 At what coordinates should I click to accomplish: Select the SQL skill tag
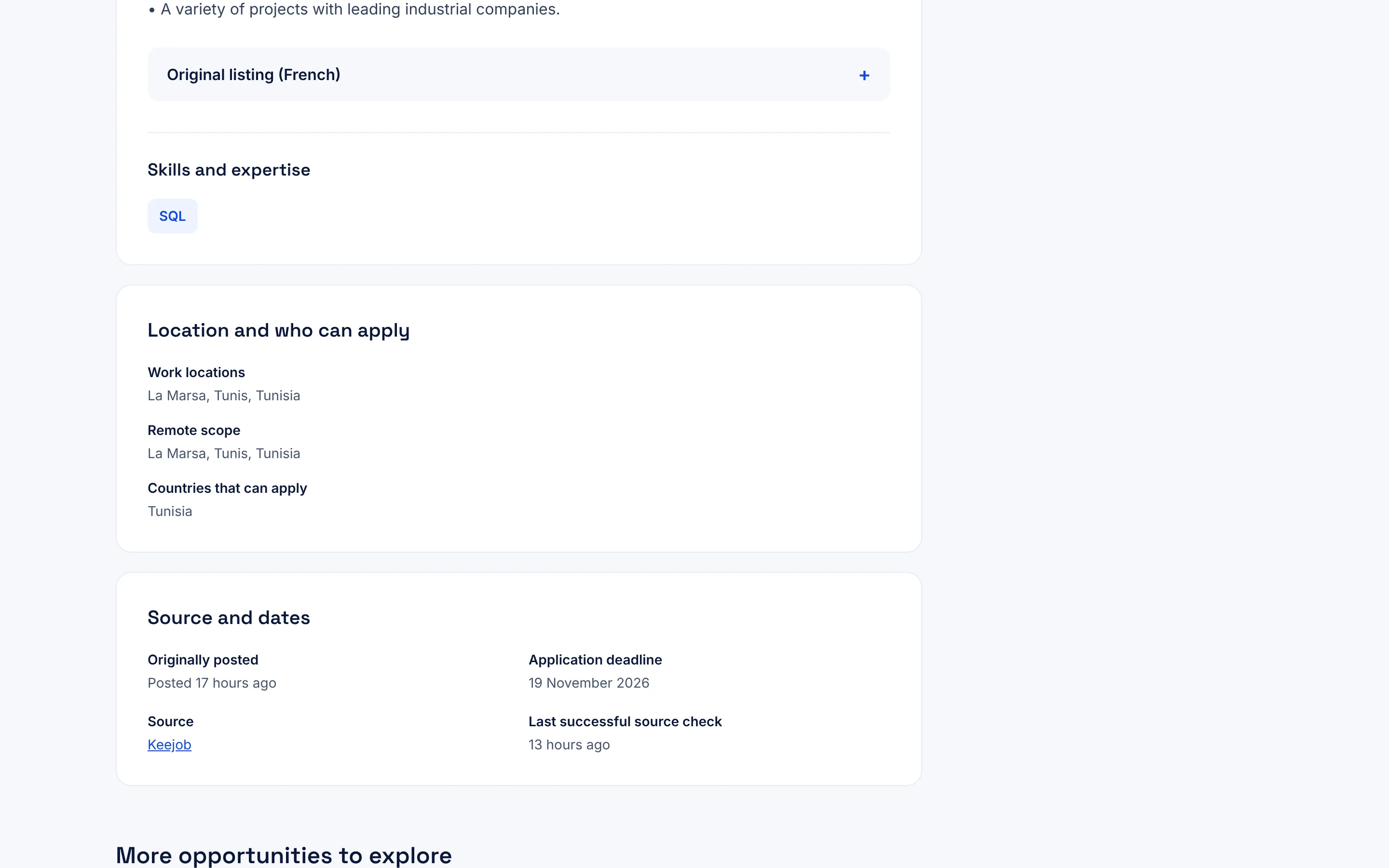point(172,216)
